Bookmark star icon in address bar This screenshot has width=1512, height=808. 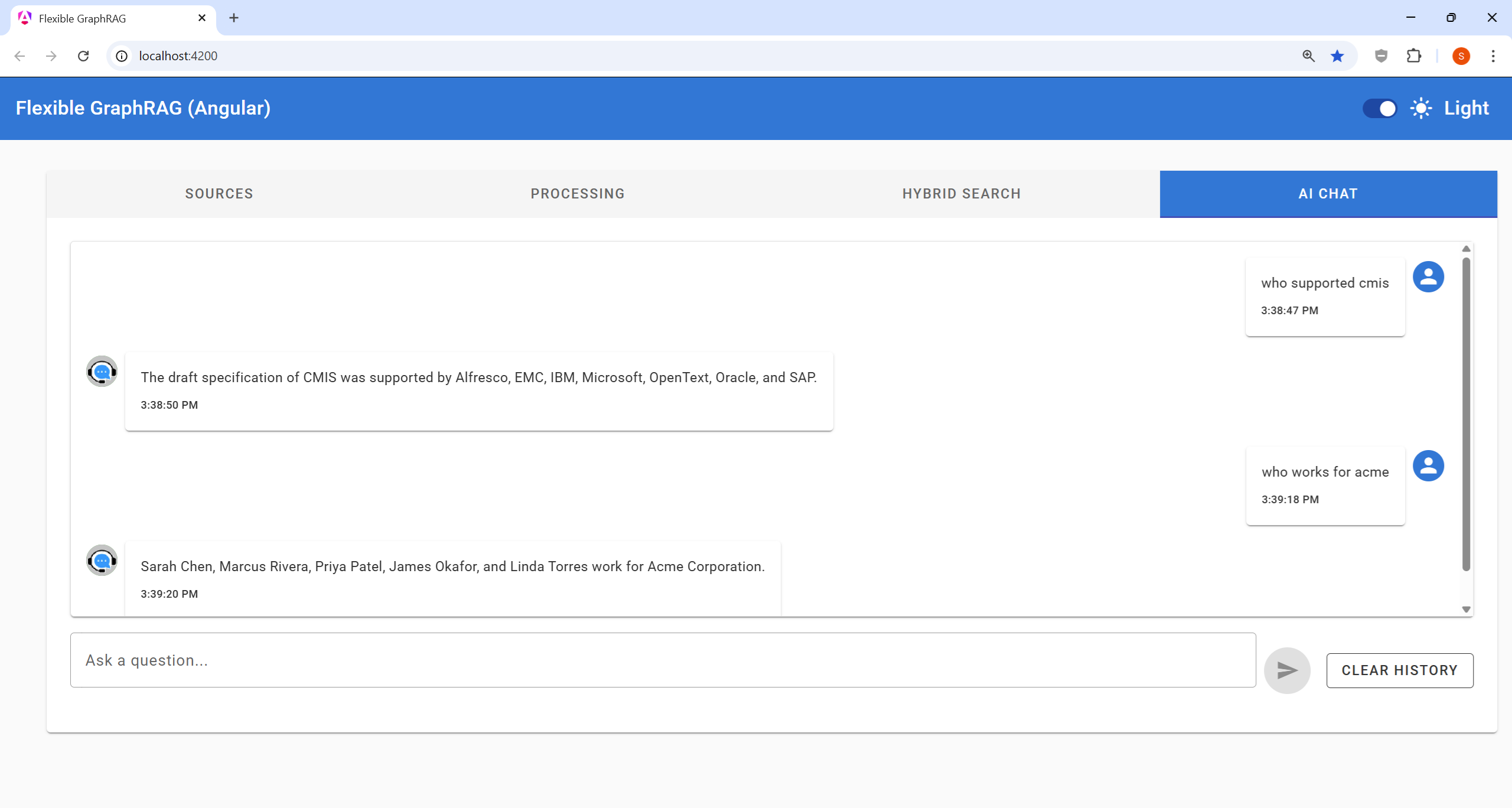(1337, 56)
